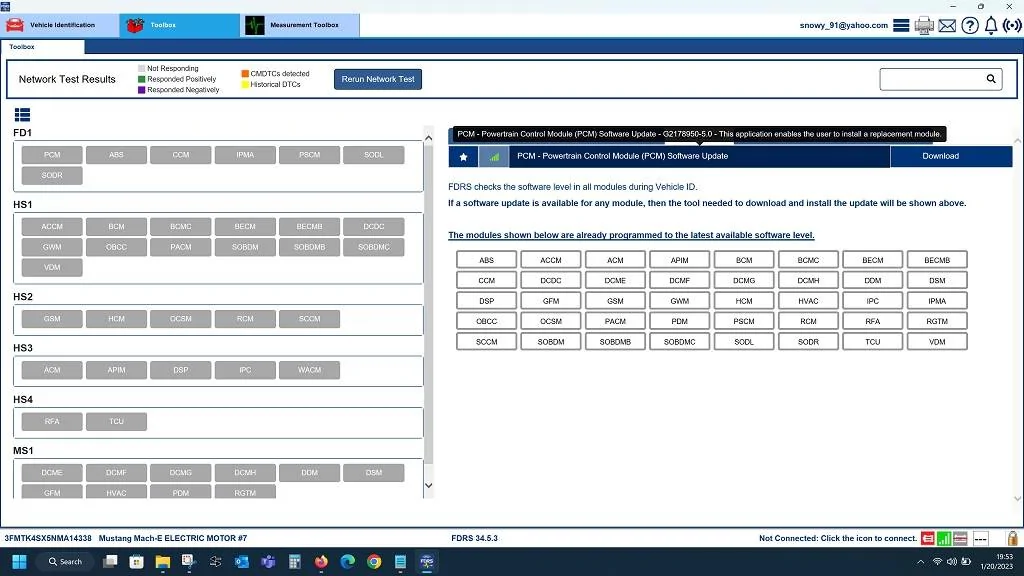Select TCU module in HS4 network
Image resolution: width=1024 pixels, height=576 pixels.
point(116,421)
